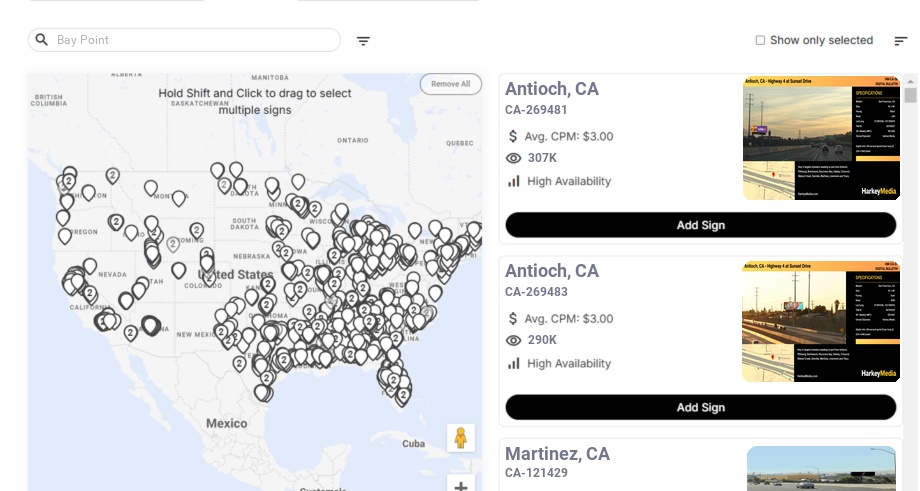Image resolution: width=920 pixels, height=491 pixels.
Task: Click the Street View pegman icon
Action: [x=460, y=438]
